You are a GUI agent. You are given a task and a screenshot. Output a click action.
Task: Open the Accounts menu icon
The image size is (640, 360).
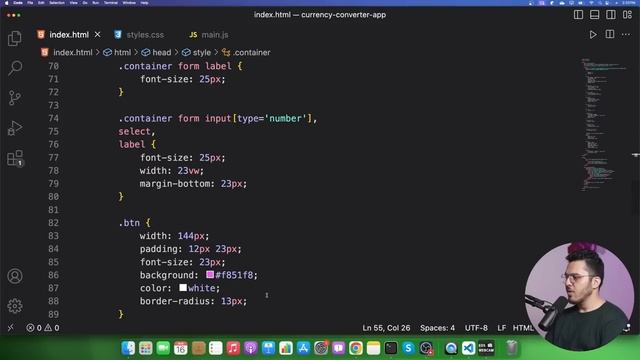click(15, 276)
